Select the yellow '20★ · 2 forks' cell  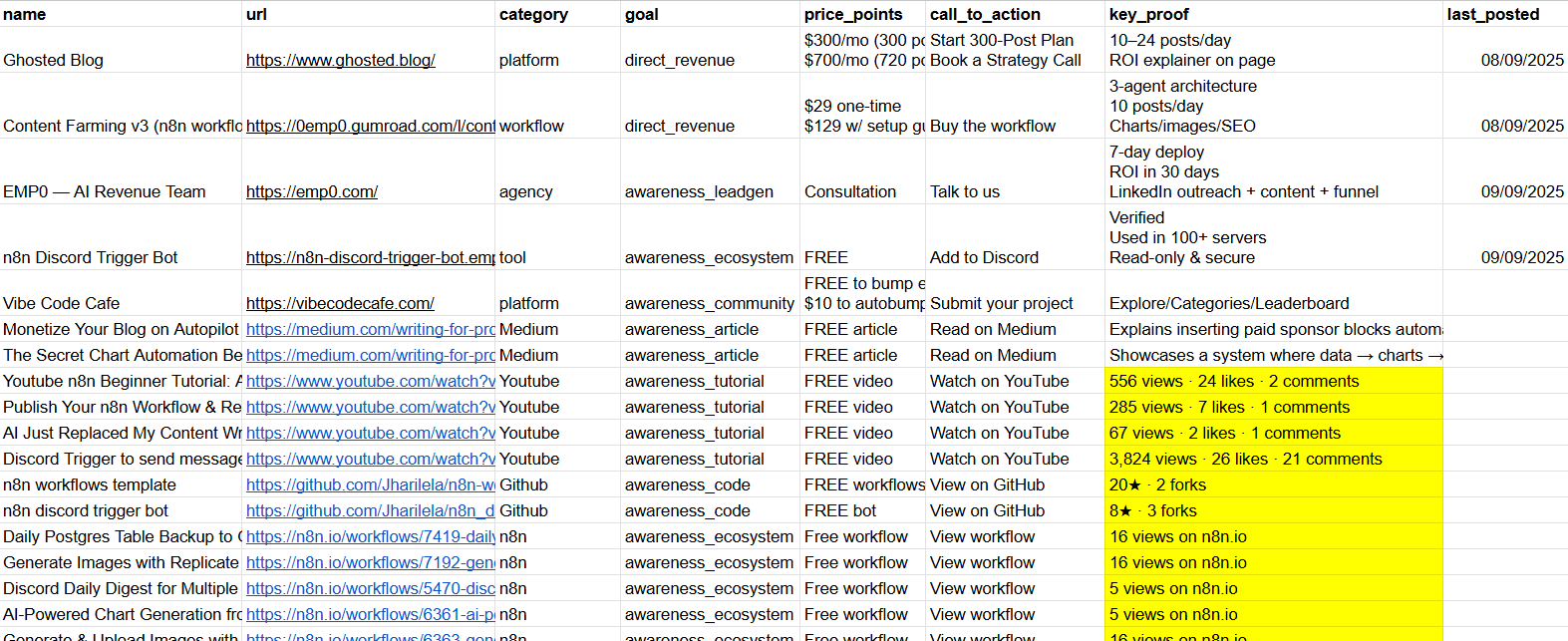coord(1273,484)
